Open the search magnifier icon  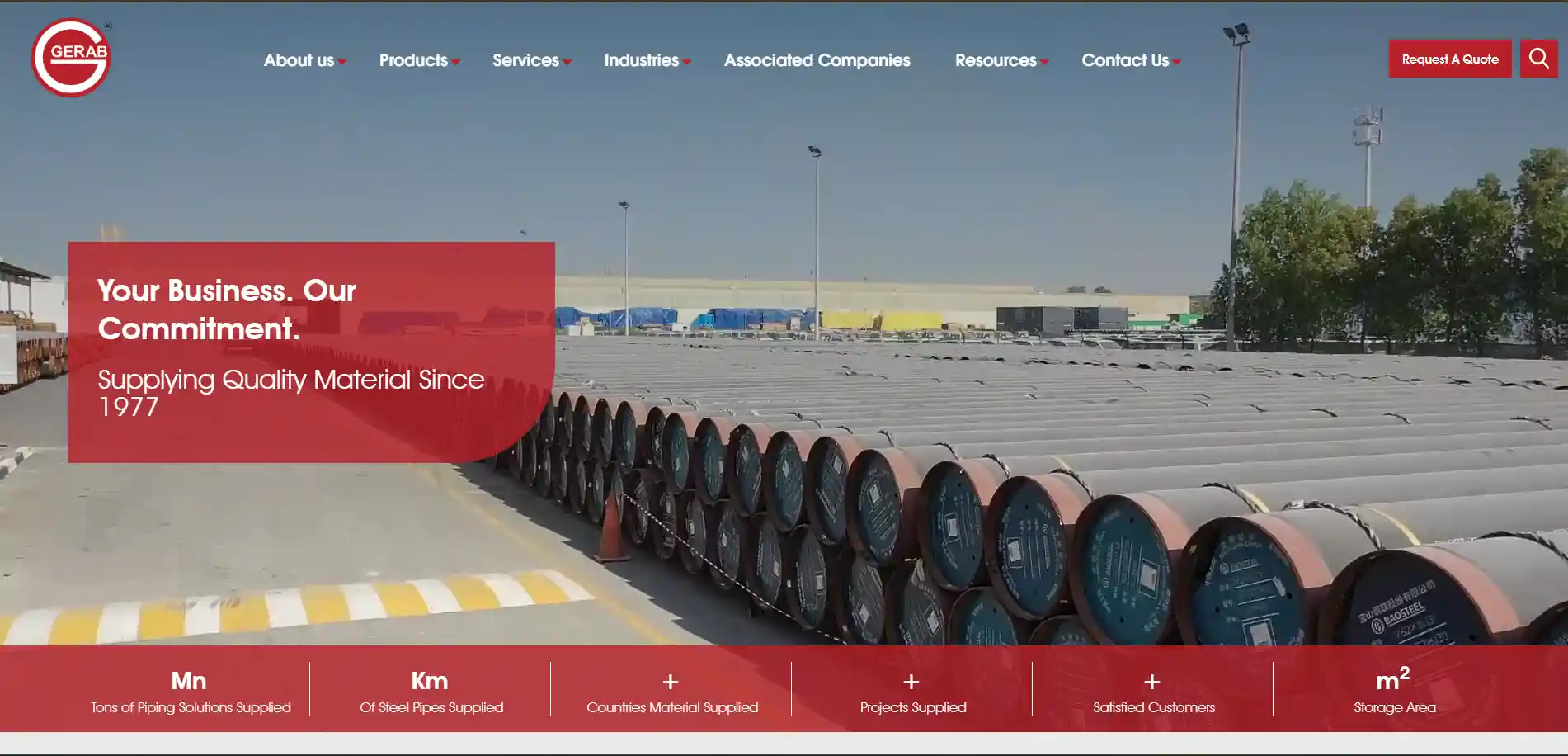point(1538,59)
